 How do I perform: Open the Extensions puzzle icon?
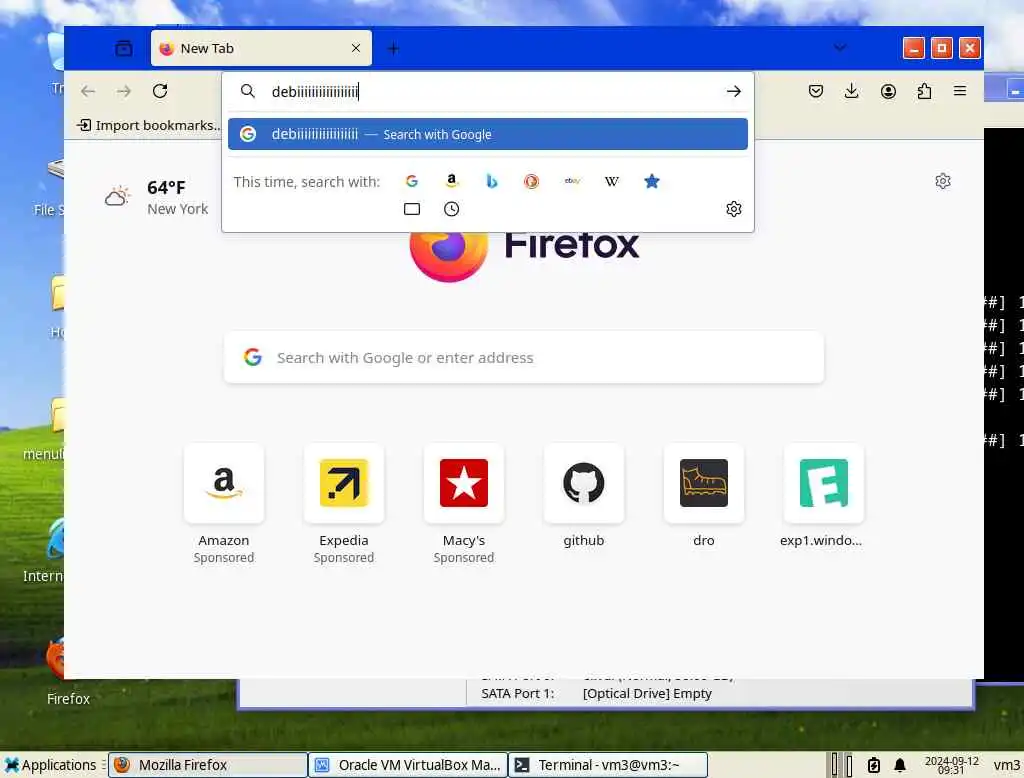pyautogui.click(x=924, y=91)
